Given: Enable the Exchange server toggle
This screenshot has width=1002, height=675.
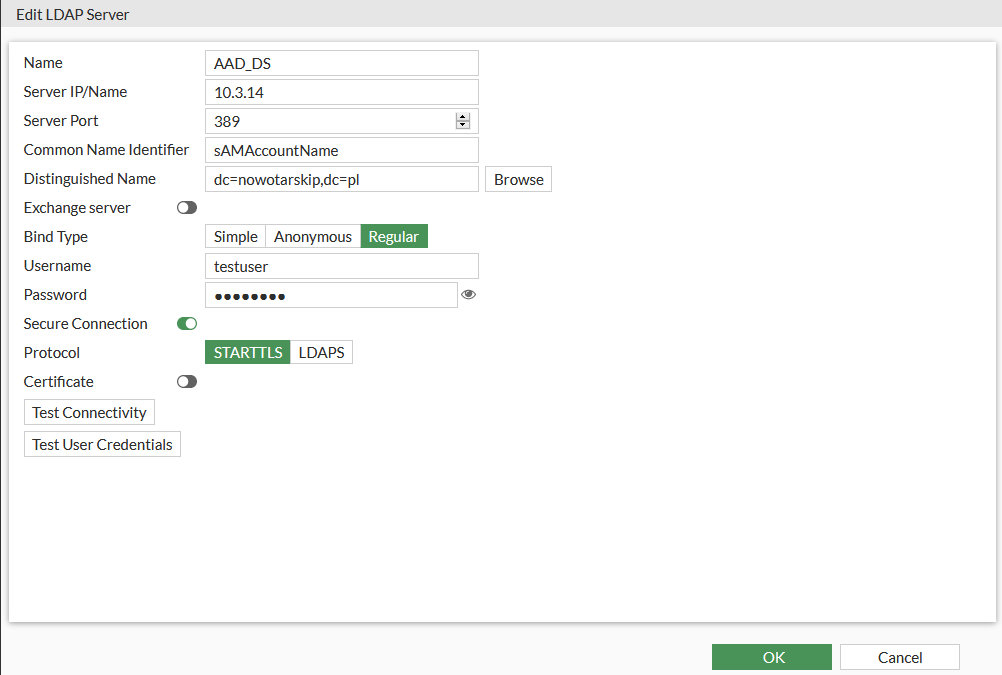Looking at the screenshot, I should (187, 208).
